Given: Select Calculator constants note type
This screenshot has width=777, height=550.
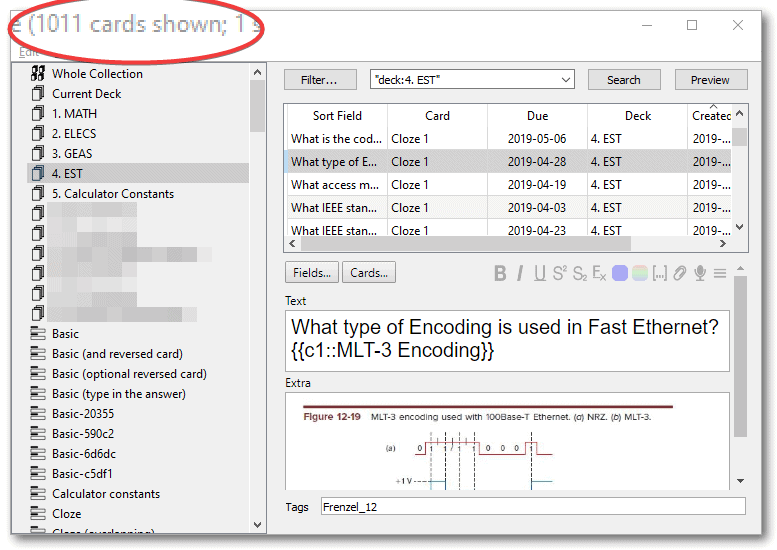Looking at the screenshot, I should point(106,494).
